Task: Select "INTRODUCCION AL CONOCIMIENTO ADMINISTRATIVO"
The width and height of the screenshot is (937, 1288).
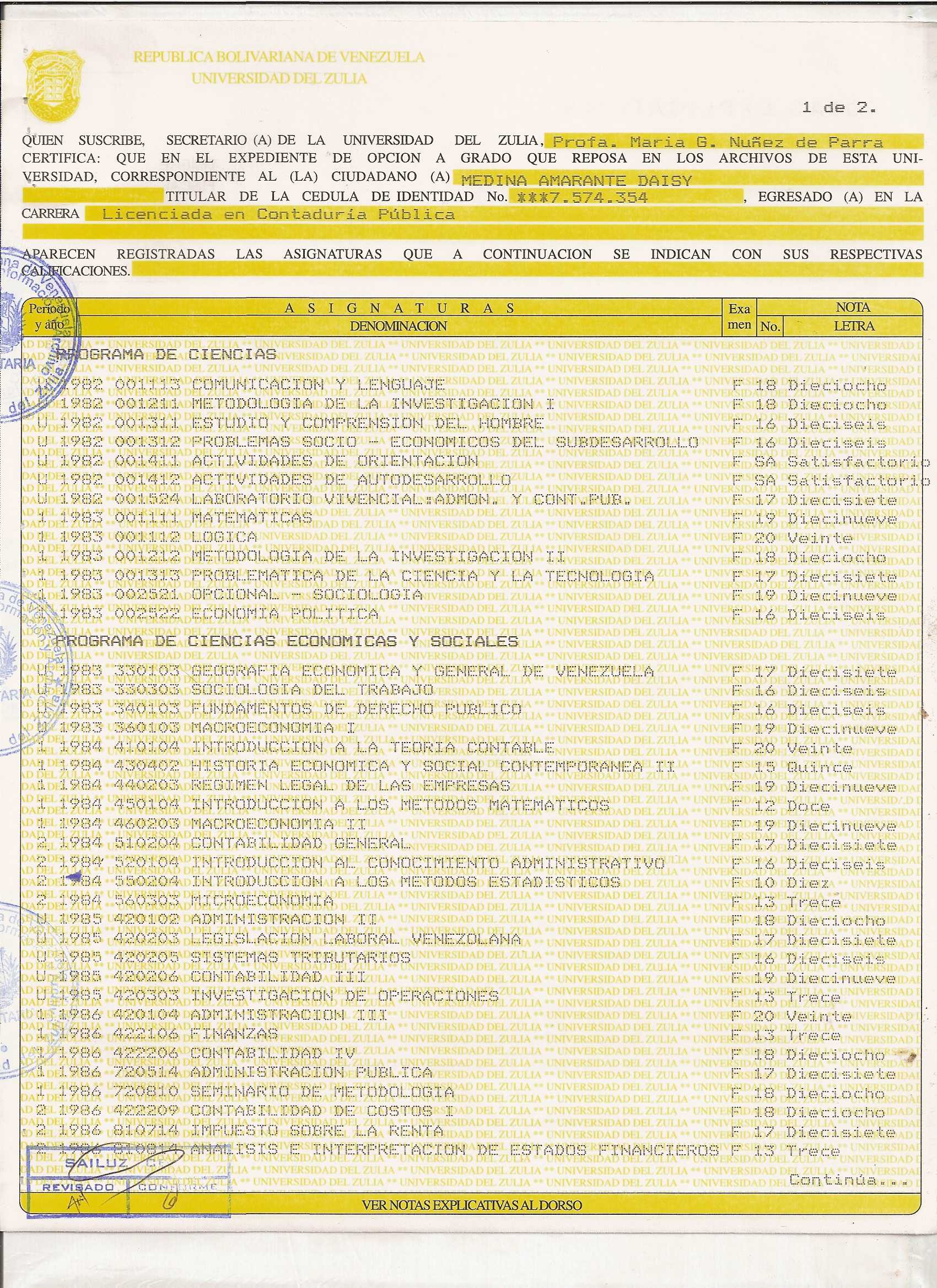Action: [x=428, y=863]
